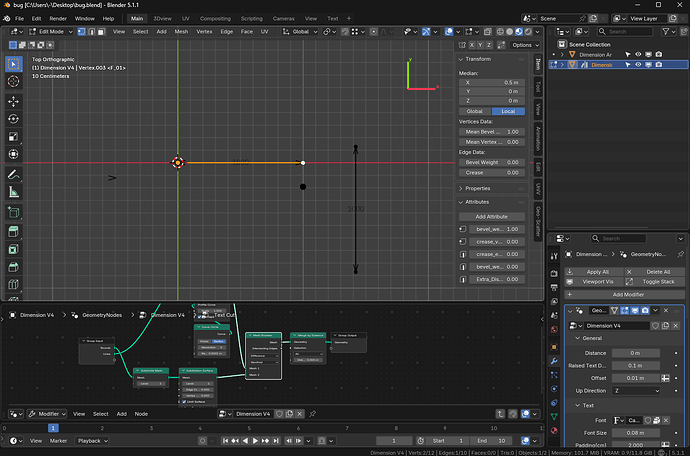Open the Render properties tab
The width and height of the screenshot is (690, 456).
tap(554, 273)
